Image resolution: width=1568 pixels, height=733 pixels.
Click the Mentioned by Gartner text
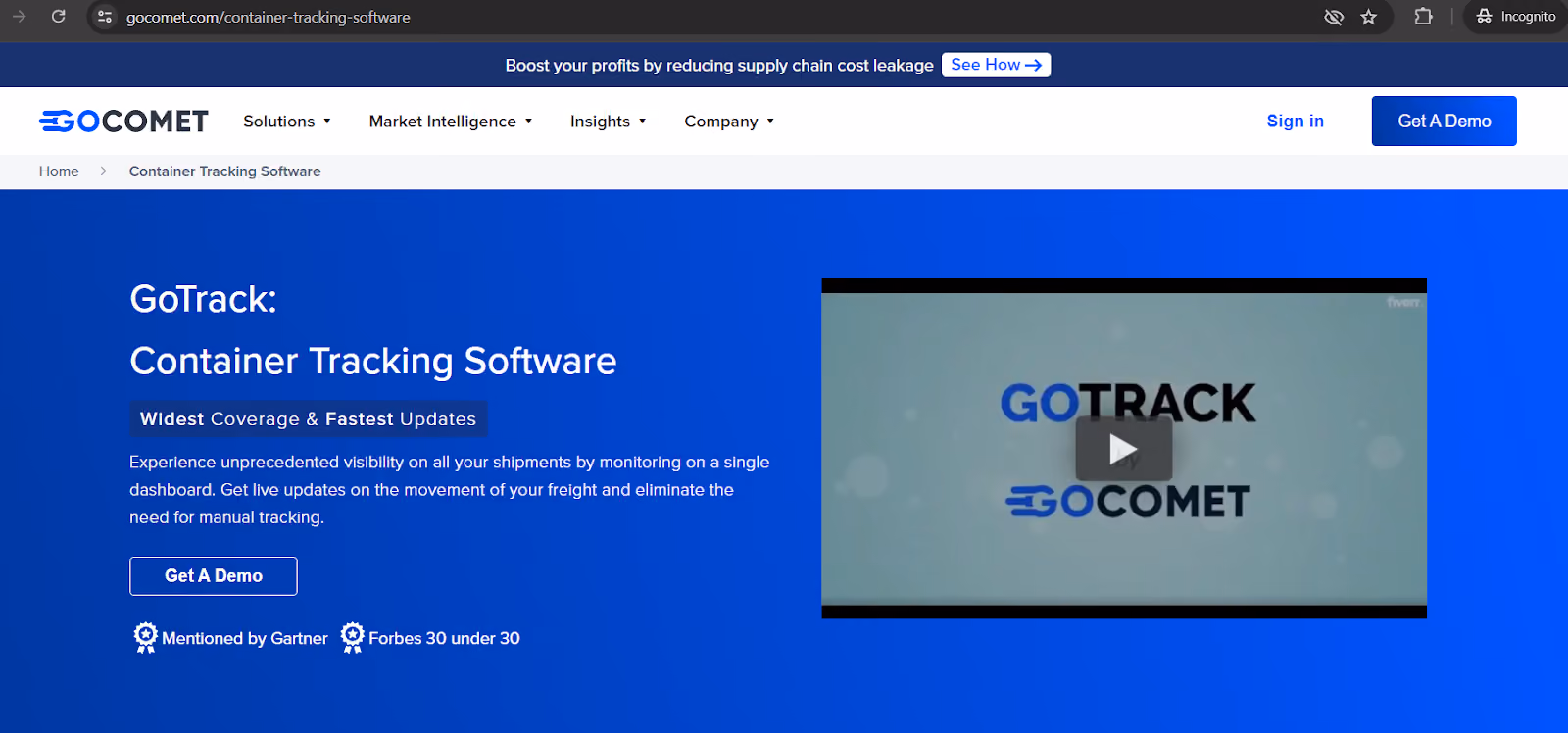[245, 639]
